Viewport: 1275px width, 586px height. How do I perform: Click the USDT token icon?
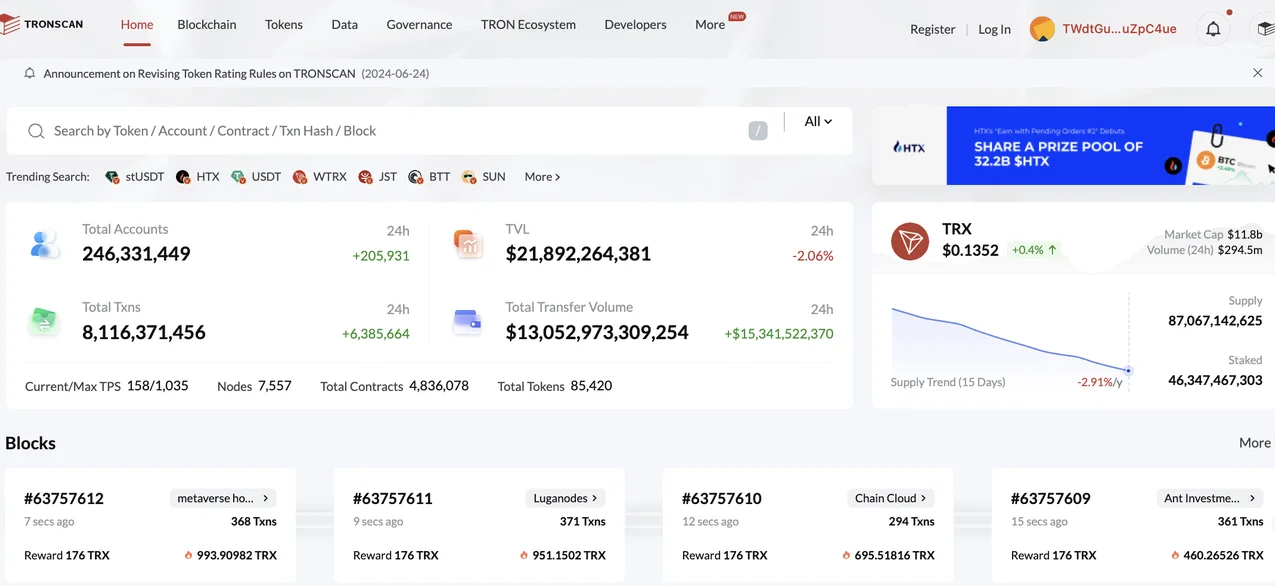coord(238,177)
